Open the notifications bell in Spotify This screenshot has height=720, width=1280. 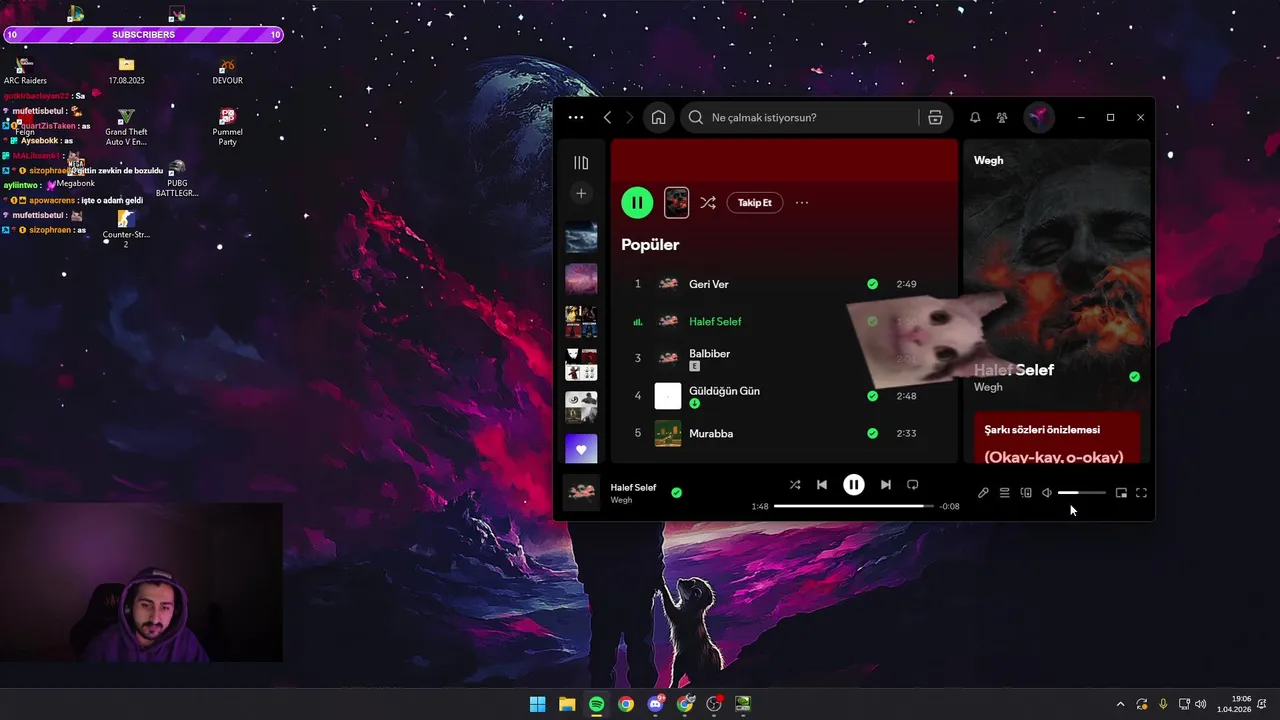975,117
